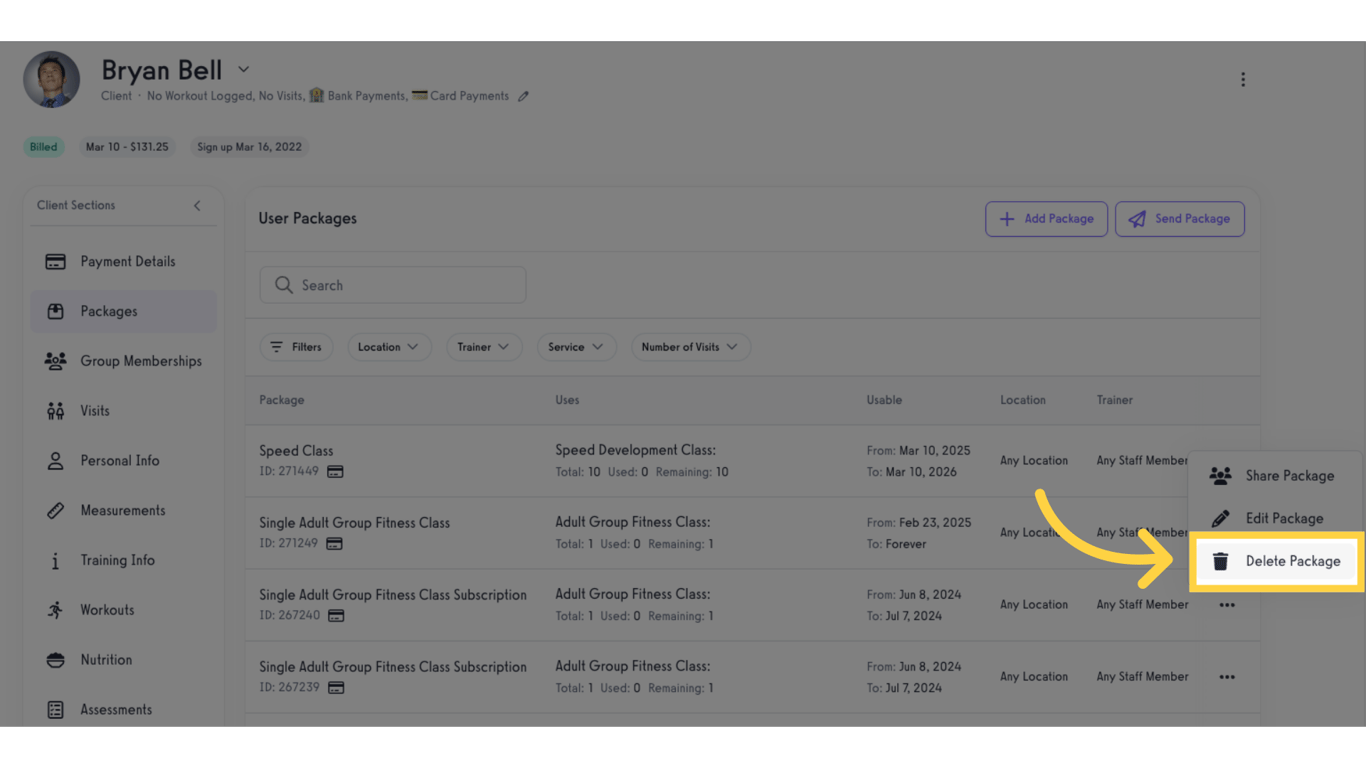Click the Speed Class package name

(x=296, y=451)
